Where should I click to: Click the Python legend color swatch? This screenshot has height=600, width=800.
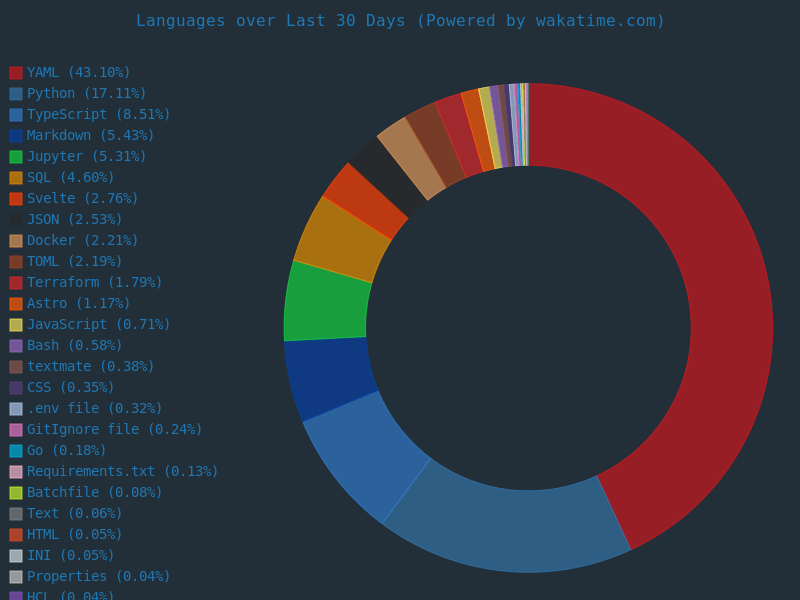[16, 93]
